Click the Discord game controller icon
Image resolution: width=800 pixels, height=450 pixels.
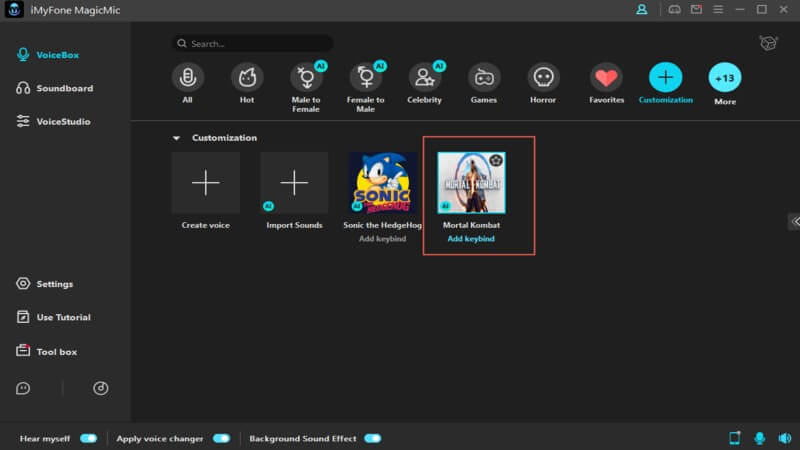click(674, 10)
